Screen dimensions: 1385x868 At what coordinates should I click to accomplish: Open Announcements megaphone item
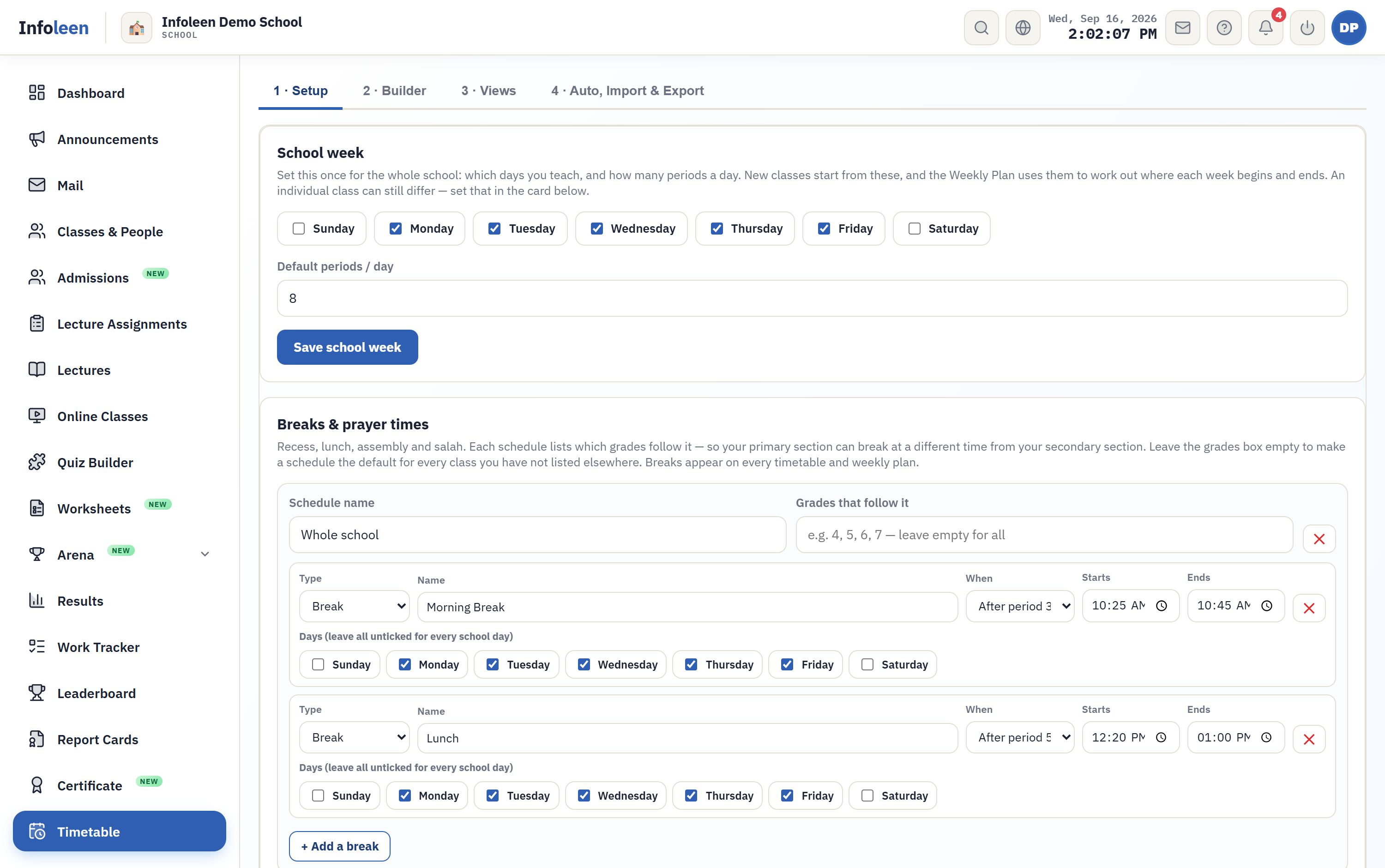tap(120, 139)
